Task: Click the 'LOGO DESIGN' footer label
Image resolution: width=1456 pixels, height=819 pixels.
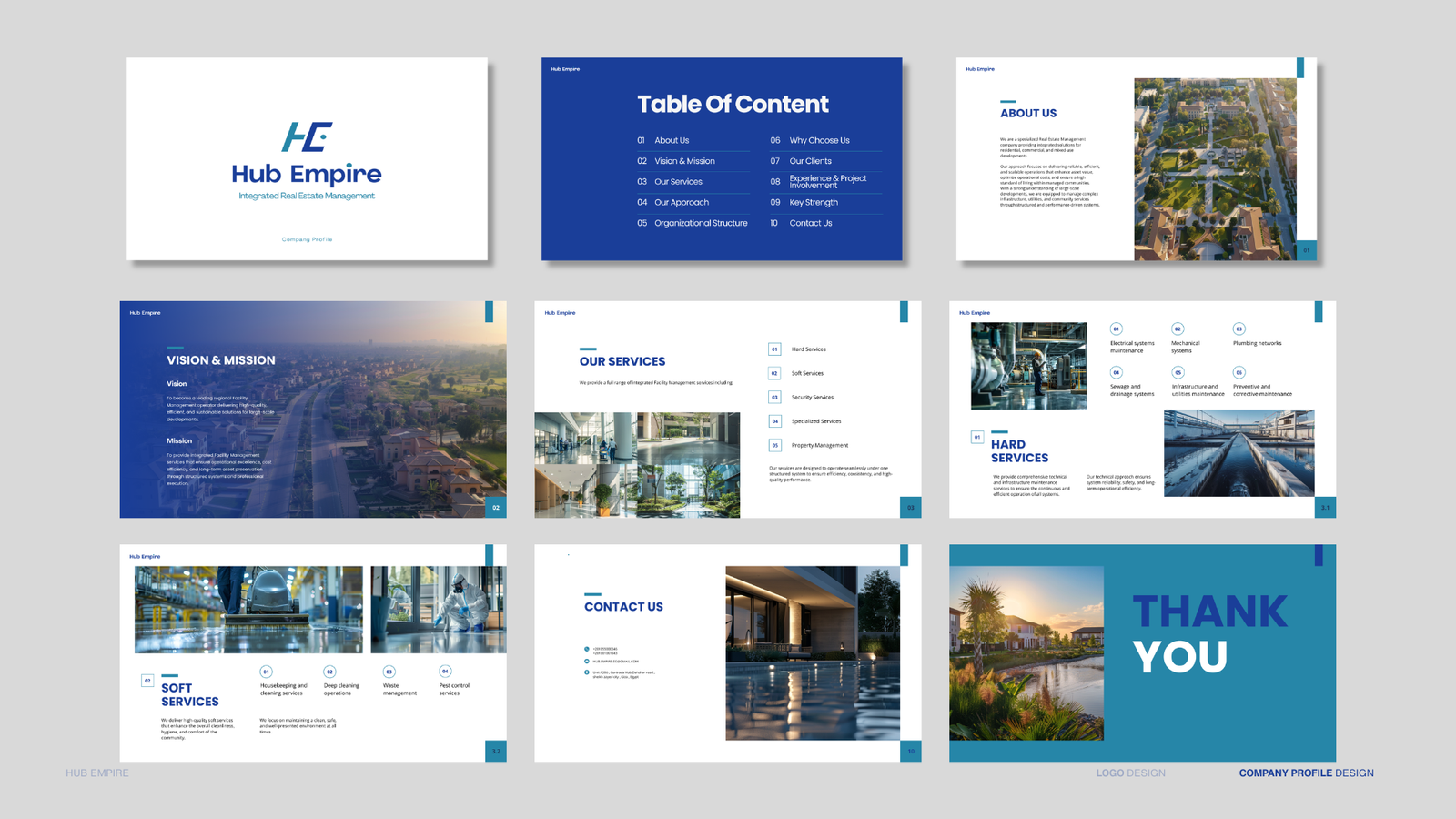Action: coord(1130,773)
